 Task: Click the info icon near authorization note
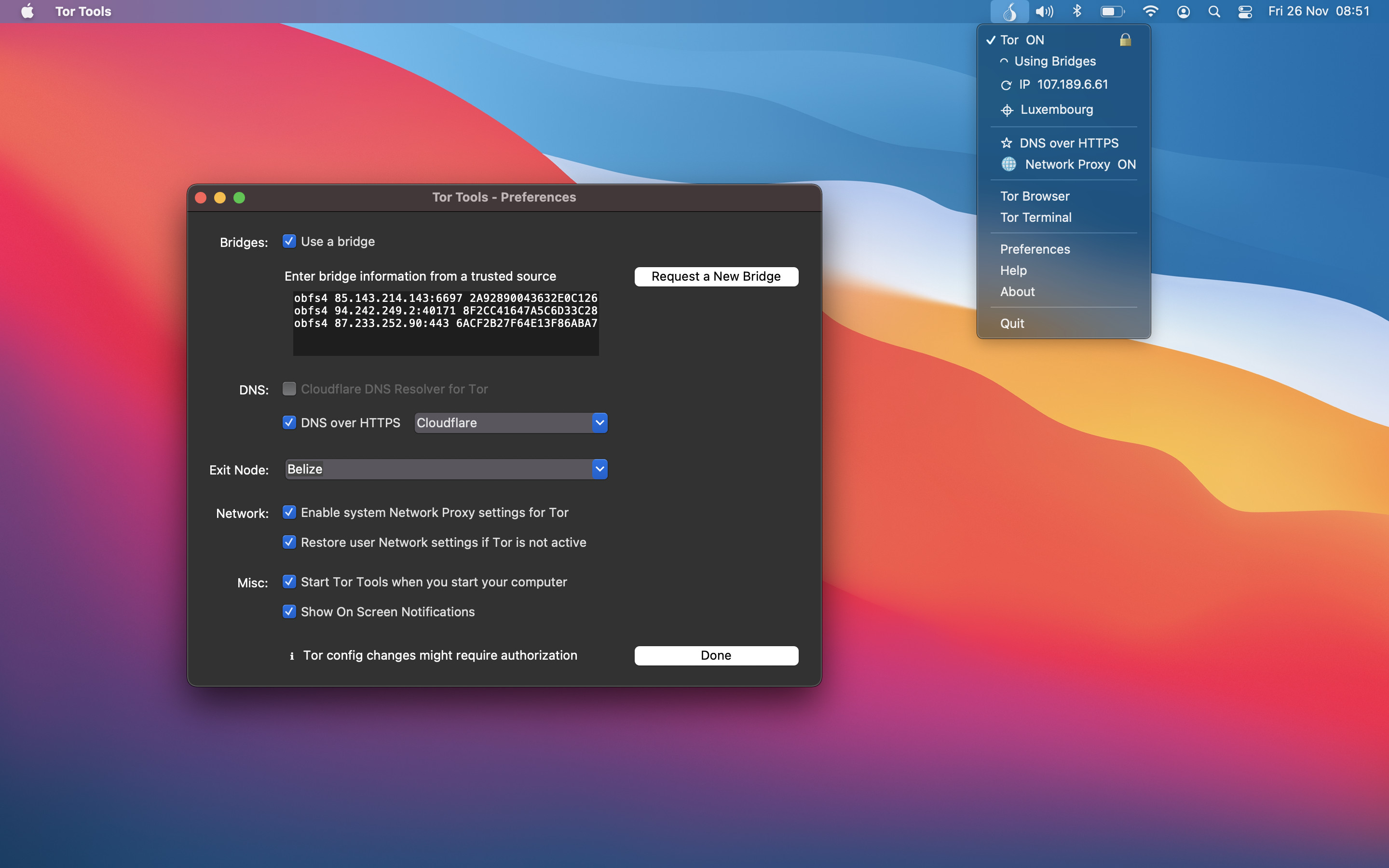(292, 656)
